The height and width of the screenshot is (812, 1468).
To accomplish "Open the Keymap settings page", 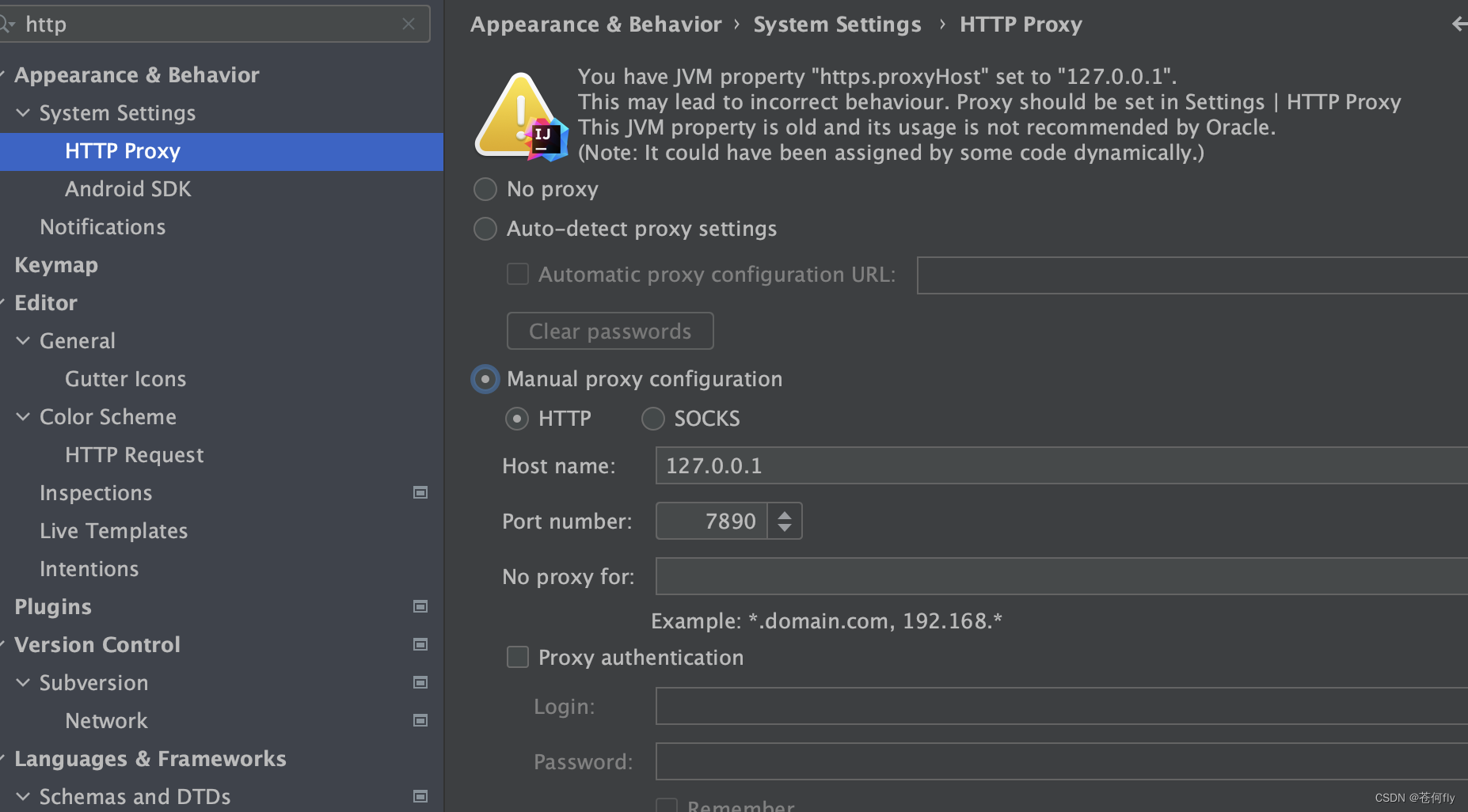I will (x=56, y=265).
